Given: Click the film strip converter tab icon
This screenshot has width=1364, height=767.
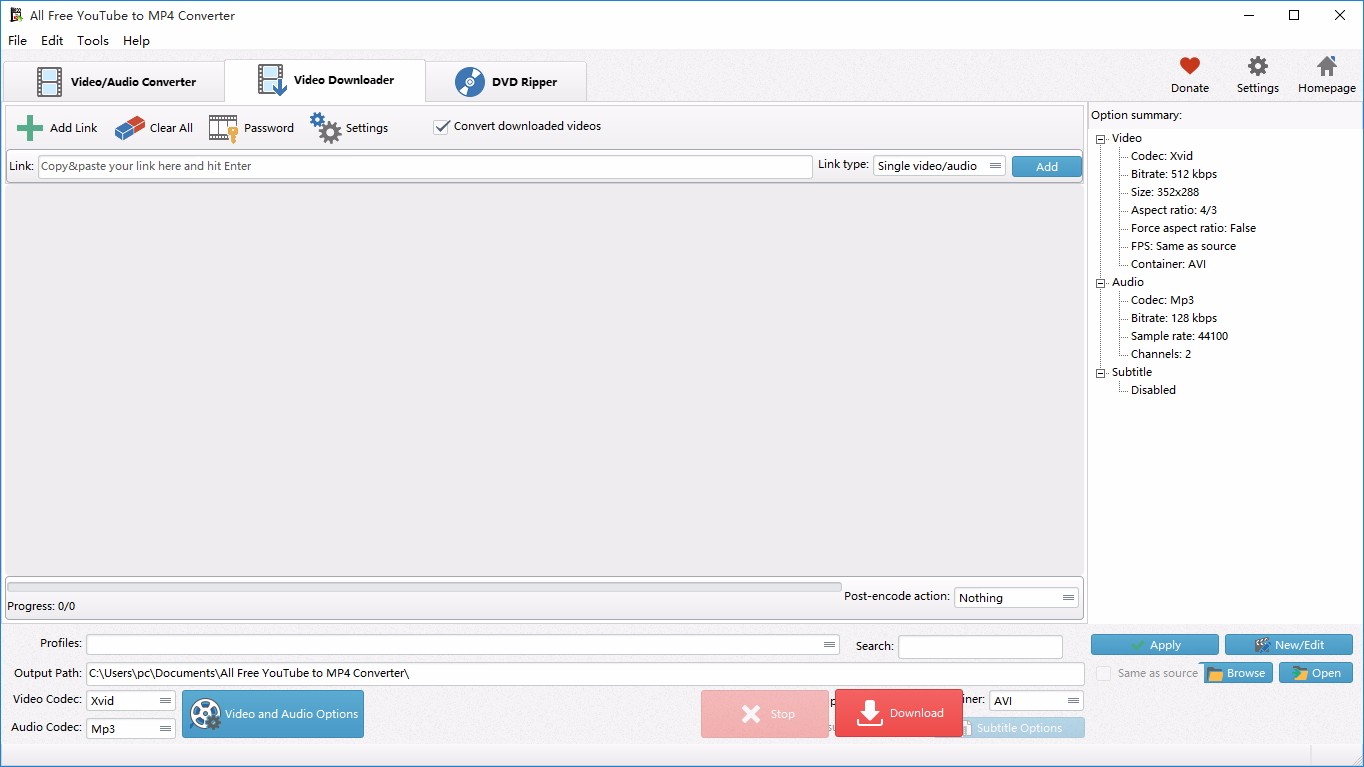Looking at the screenshot, I should point(49,82).
